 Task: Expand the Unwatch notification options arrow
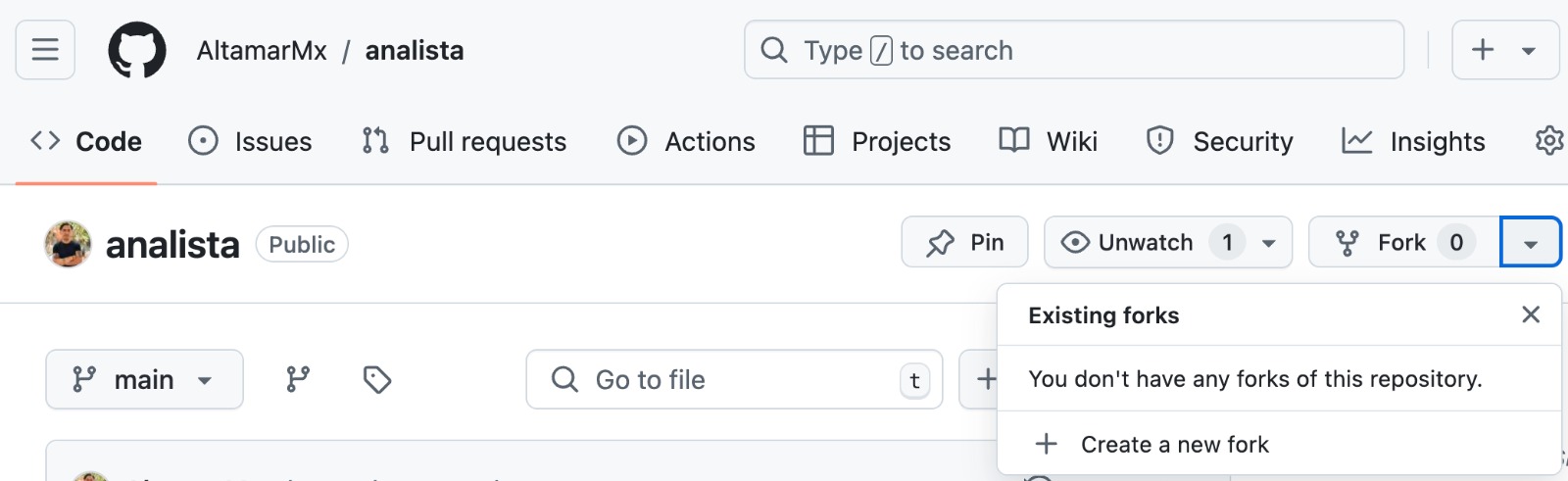[x=1269, y=243]
